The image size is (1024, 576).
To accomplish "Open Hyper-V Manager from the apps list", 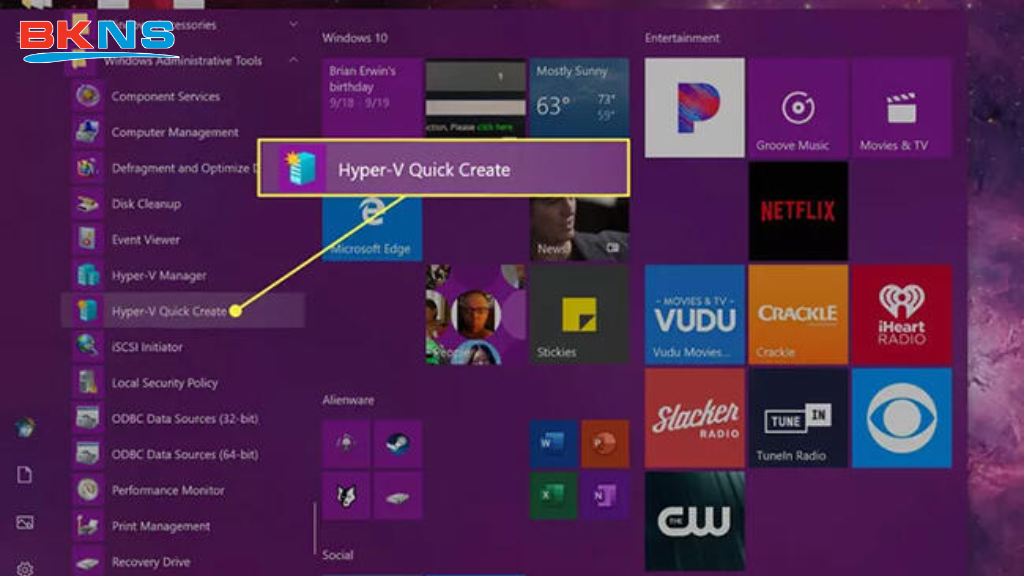I will [160, 275].
